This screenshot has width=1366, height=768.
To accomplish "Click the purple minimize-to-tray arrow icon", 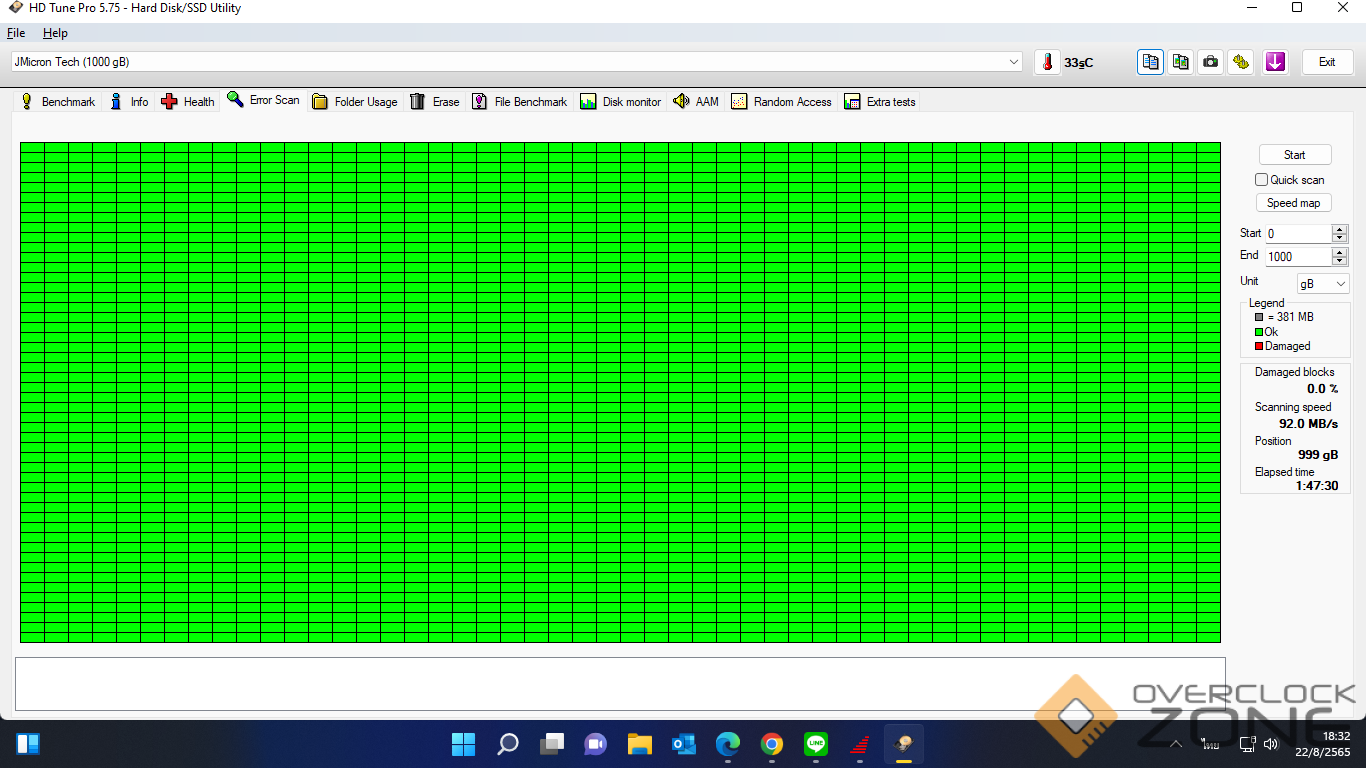I will click(1274, 62).
